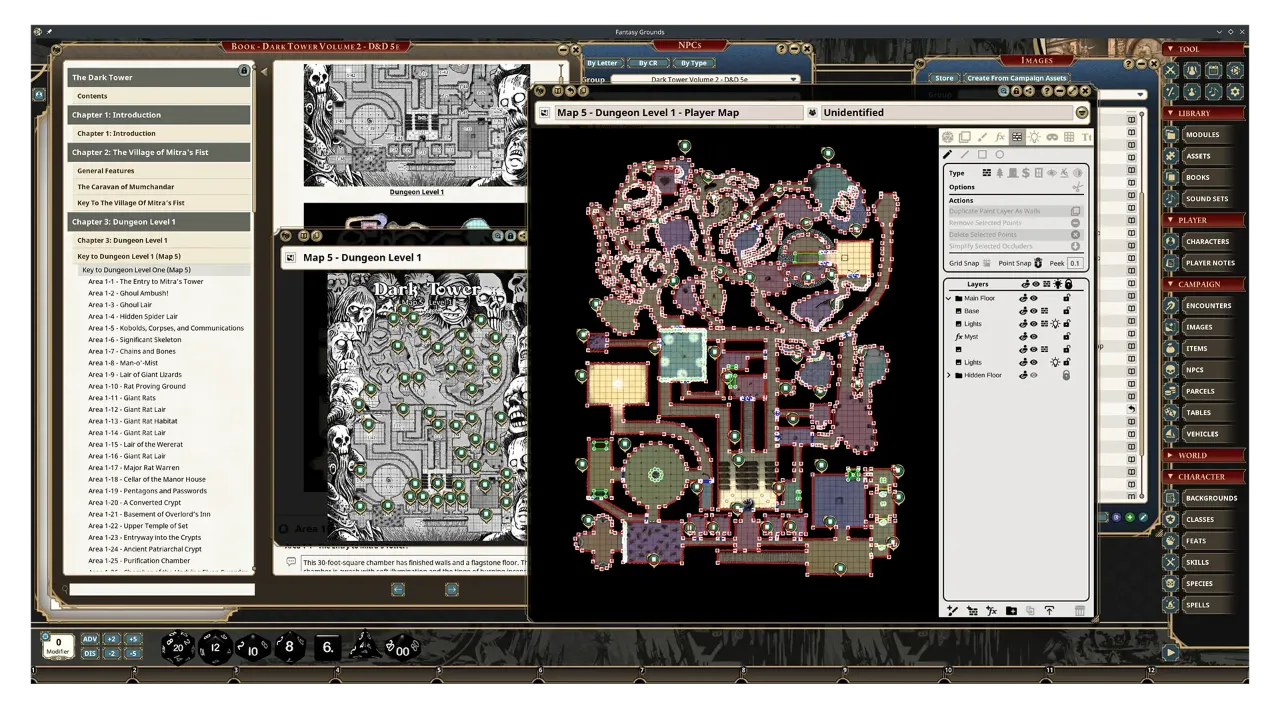1280x720 pixels.
Task: Select the line-of-sight walls toolbar icon
Action: [x=1017, y=137]
